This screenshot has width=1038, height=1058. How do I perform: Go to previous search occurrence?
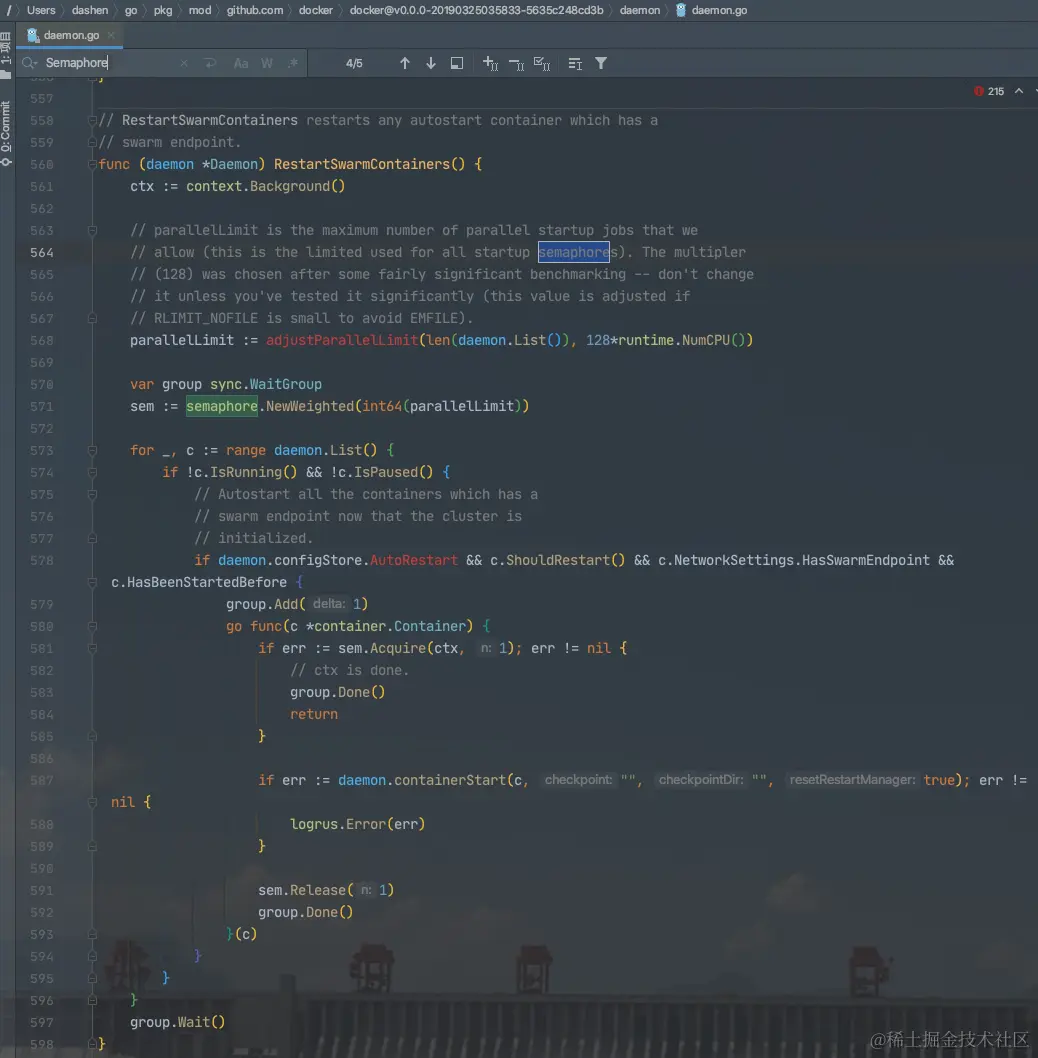(x=404, y=63)
